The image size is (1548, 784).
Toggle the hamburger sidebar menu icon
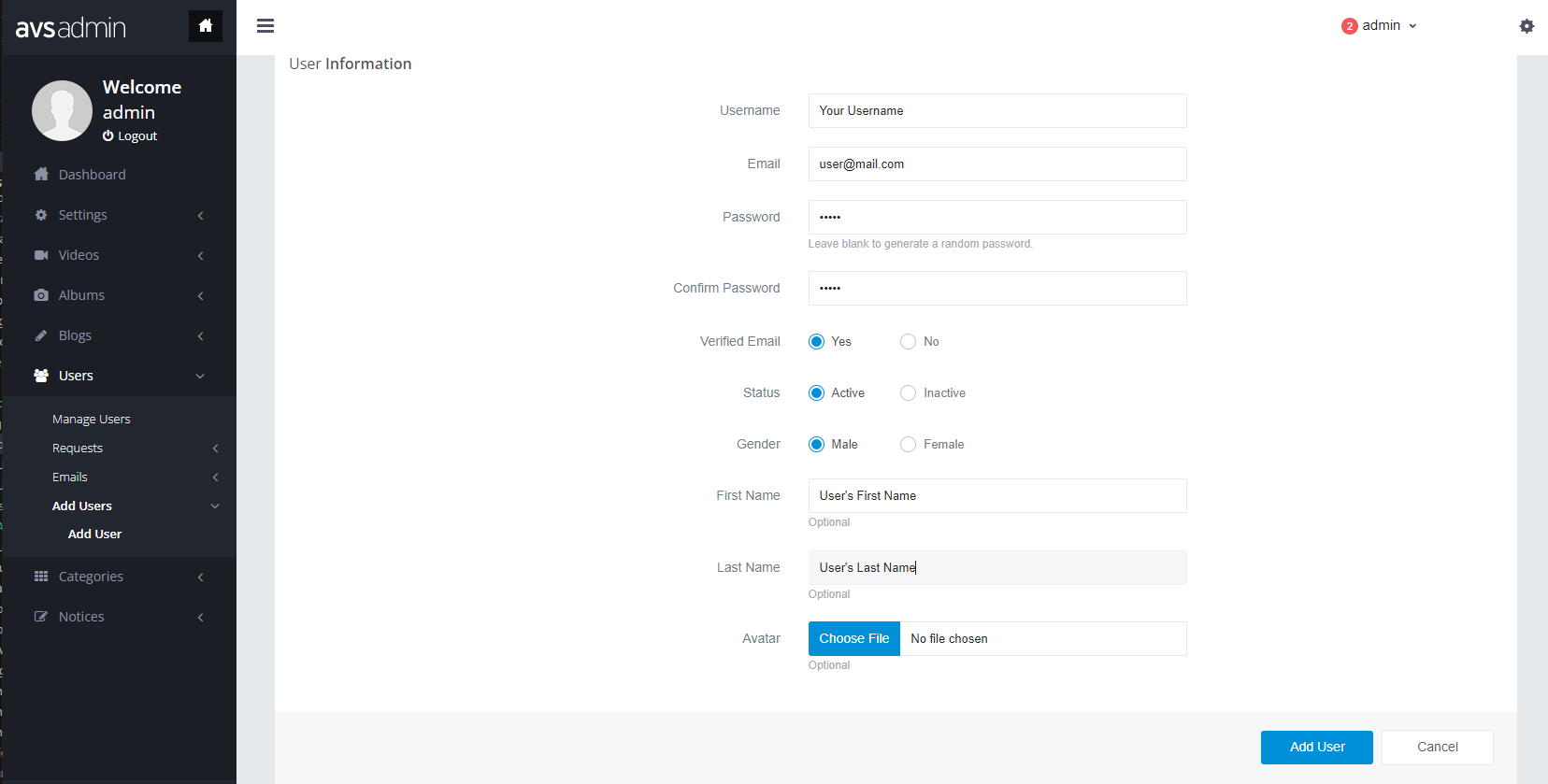click(x=265, y=26)
